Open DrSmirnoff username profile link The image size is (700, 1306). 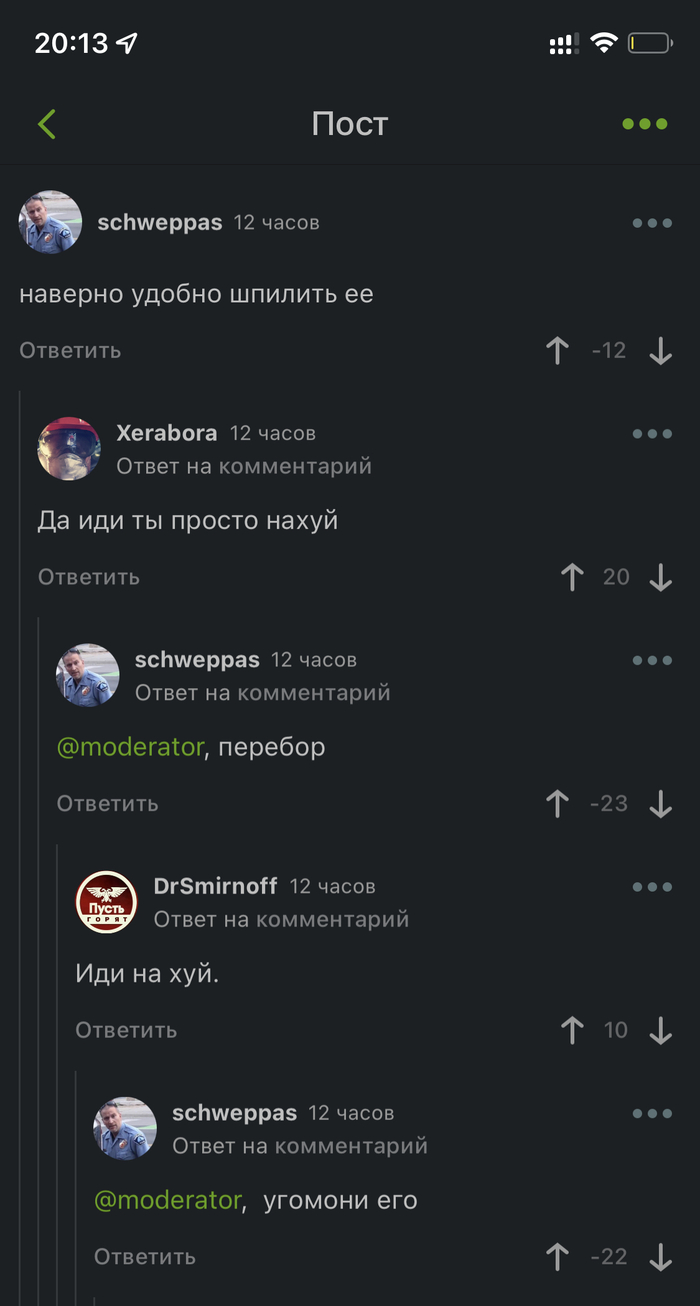click(215, 886)
